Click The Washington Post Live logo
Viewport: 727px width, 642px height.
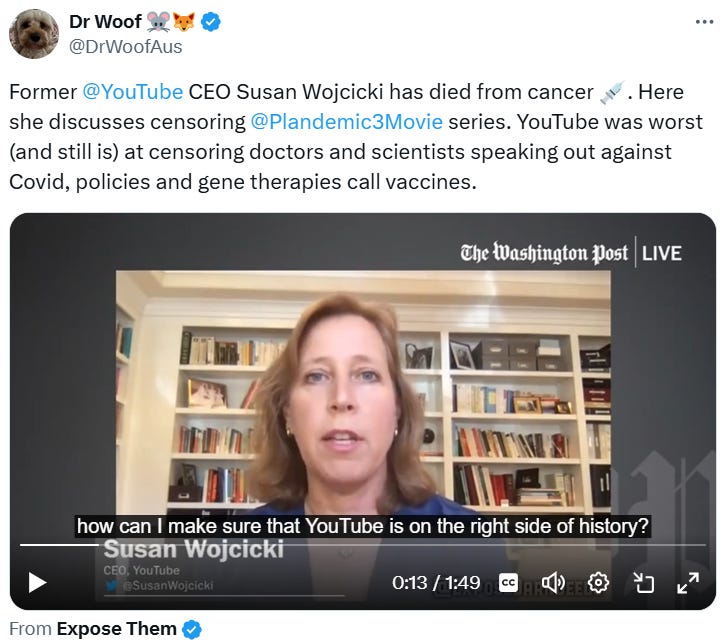pos(571,253)
